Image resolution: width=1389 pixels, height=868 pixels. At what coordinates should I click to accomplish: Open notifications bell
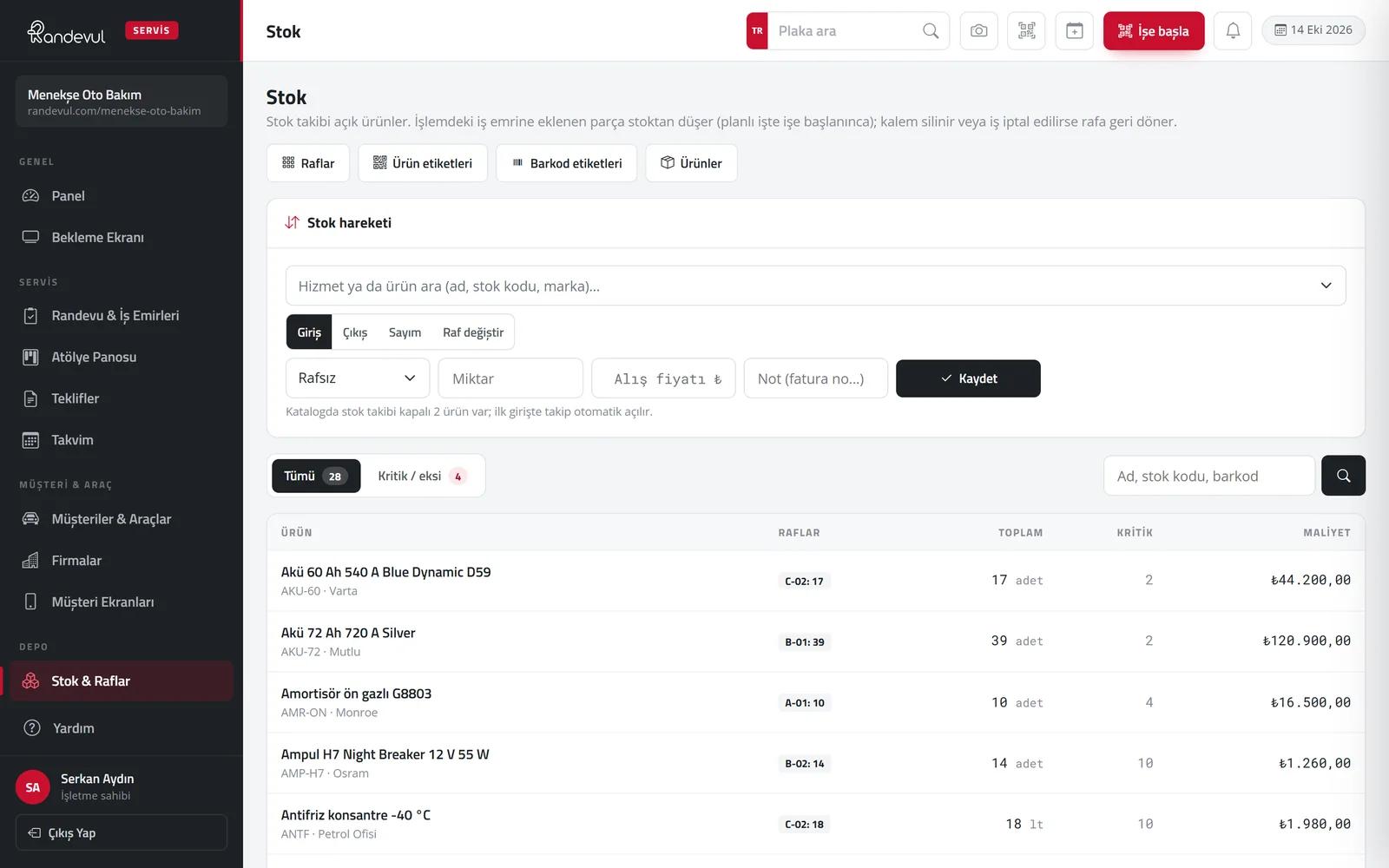click(1233, 31)
